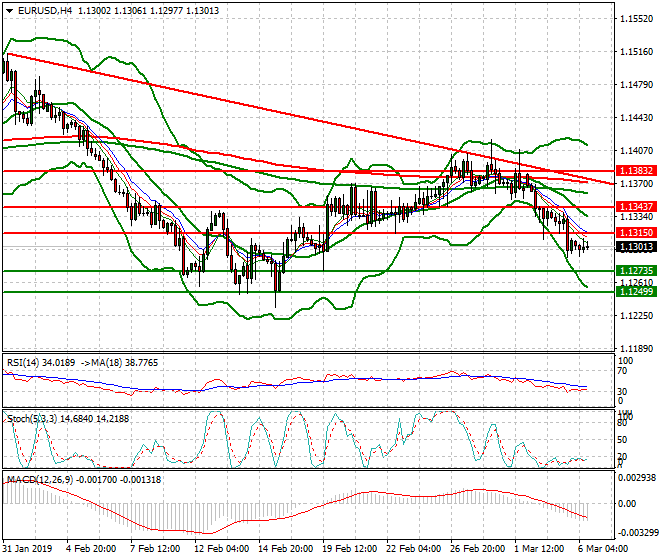Select the green 1.12499 support level label
The height and width of the screenshot is (560, 660).
click(636, 291)
